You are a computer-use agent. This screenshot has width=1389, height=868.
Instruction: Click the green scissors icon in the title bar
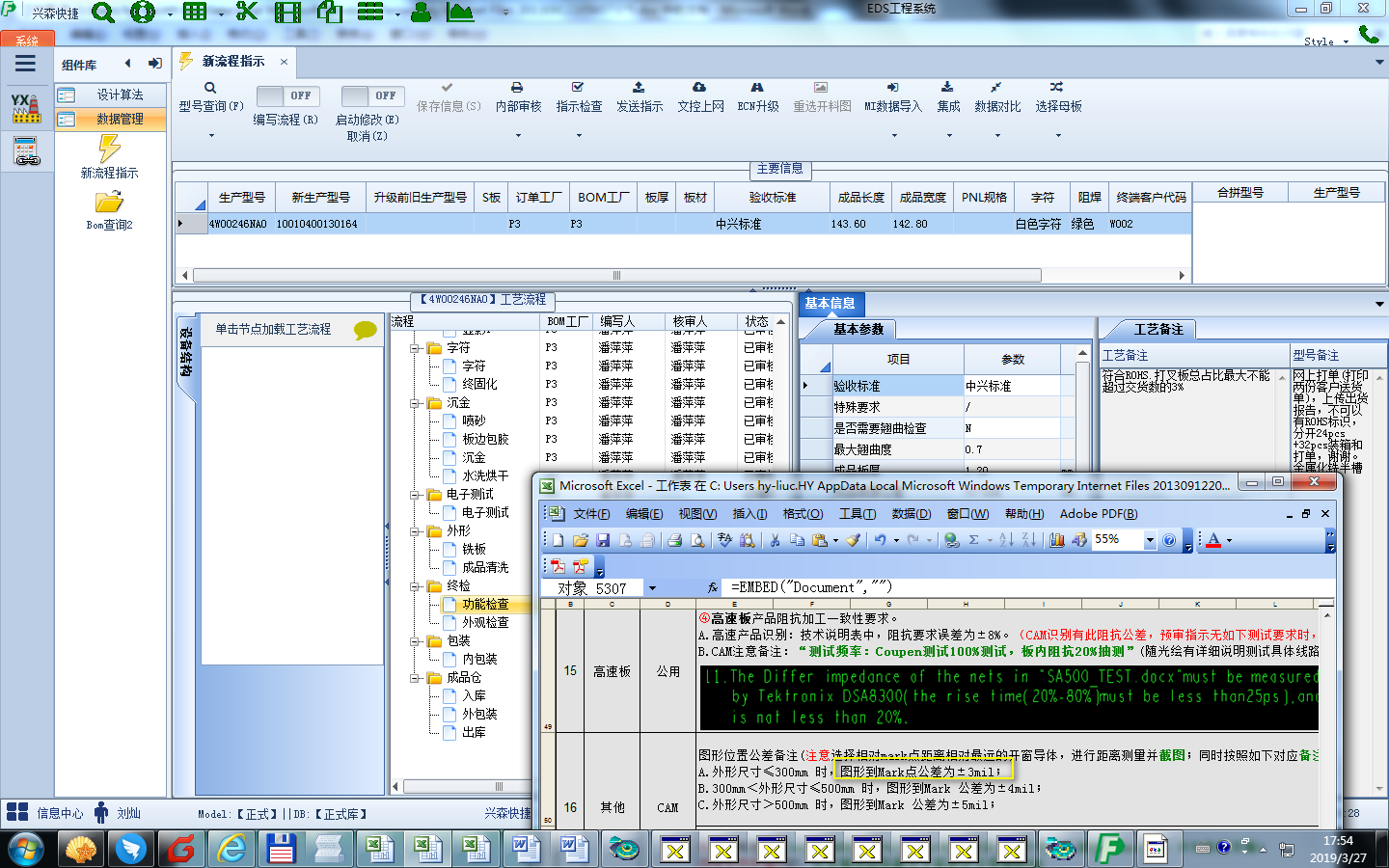247,13
